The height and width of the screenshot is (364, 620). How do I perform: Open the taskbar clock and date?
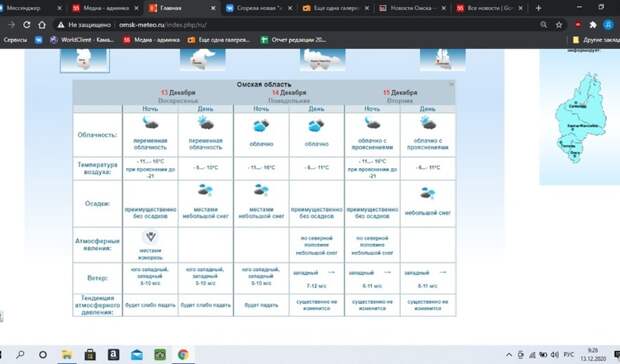pos(593,355)
